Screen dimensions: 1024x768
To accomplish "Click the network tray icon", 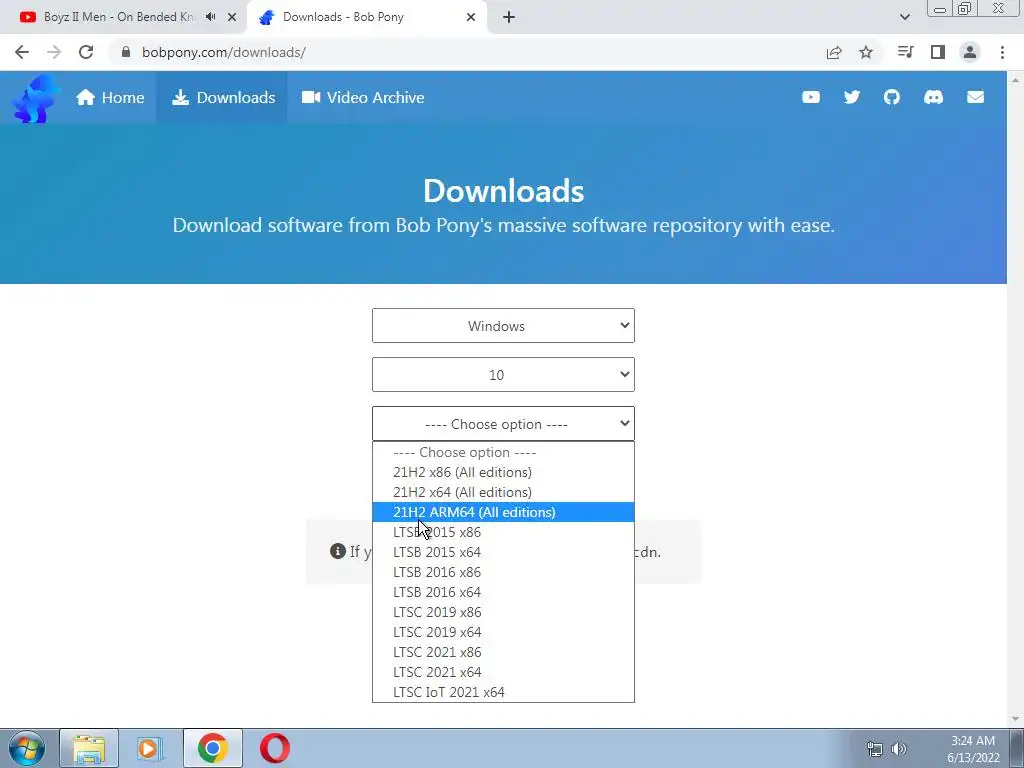I will 874,749.
